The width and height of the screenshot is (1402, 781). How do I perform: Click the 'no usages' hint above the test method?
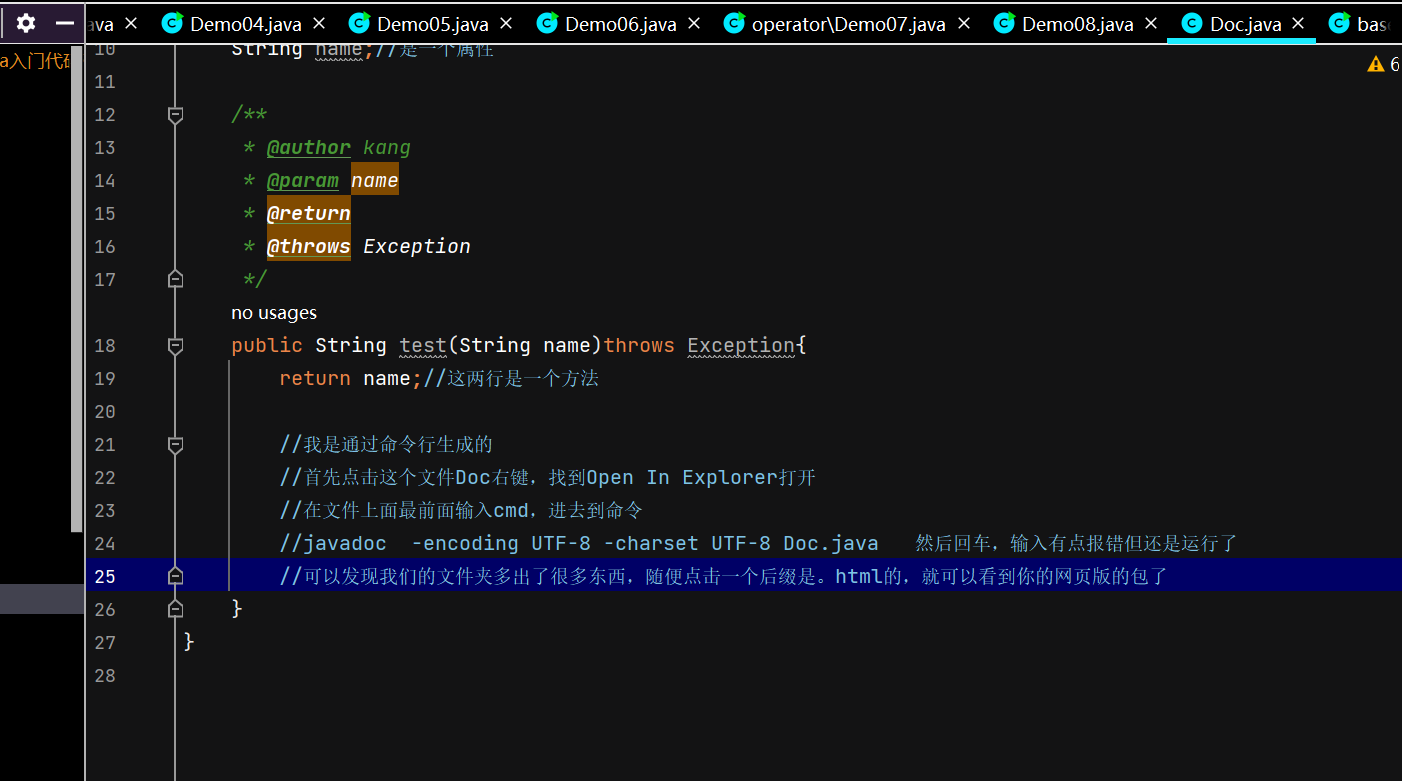coord(273,312)
